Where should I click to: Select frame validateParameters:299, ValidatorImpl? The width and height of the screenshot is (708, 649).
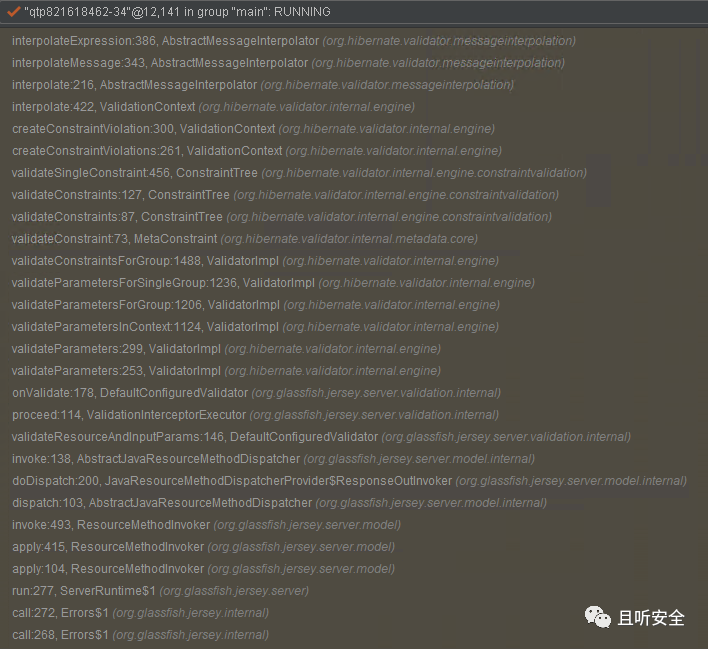click(x=226, y=349)
